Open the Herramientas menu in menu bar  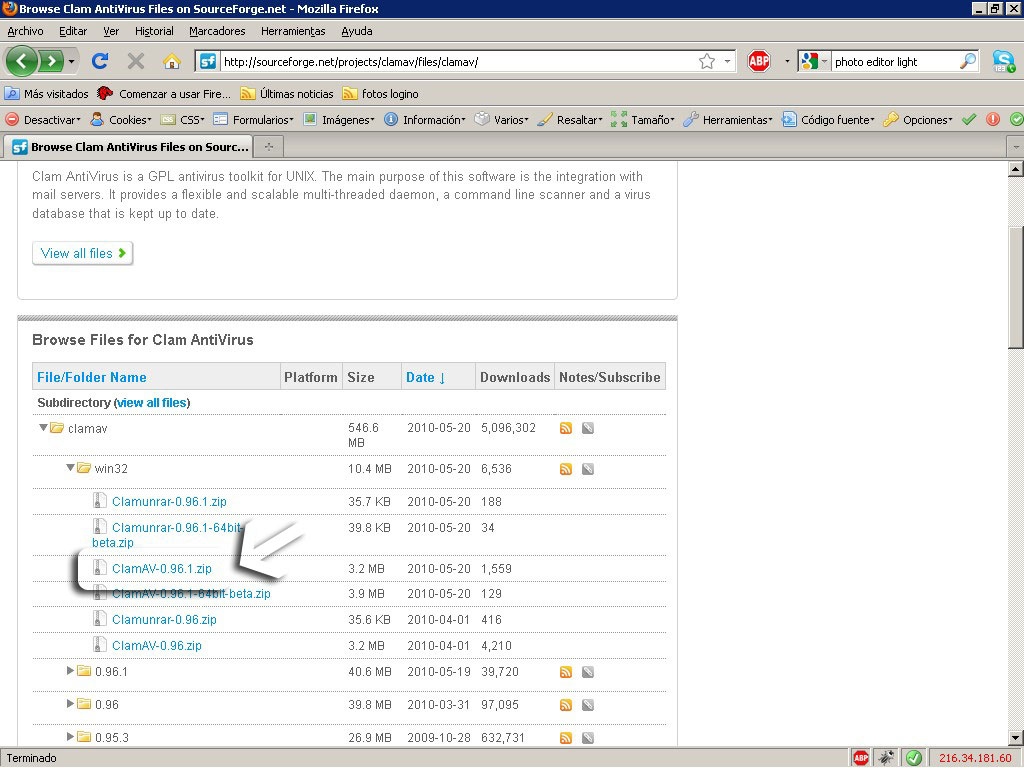click(x=293, y=31)
